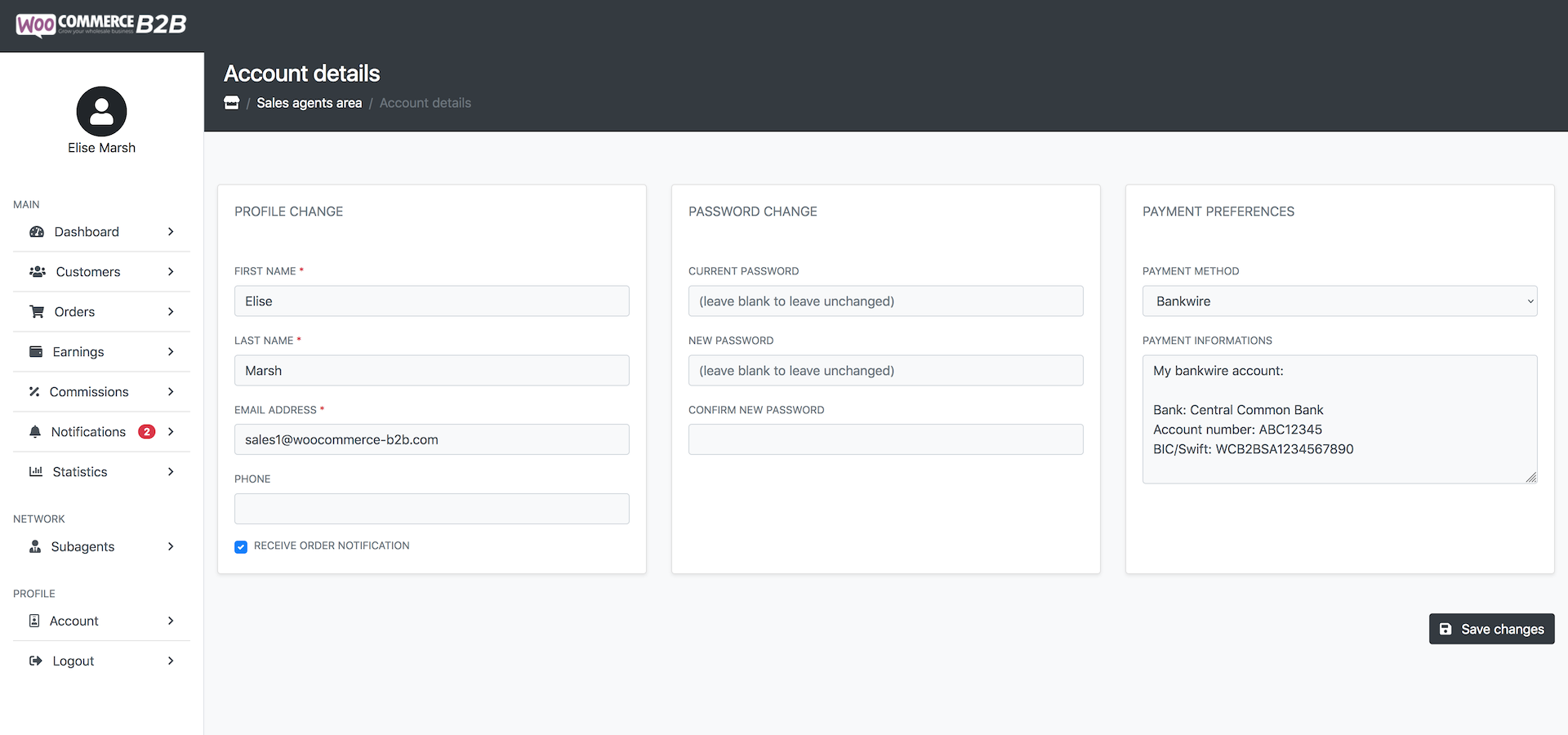Click the Logout exit icon
Viewport: 1568px width, 735px height.
click(x=36, y=661)
